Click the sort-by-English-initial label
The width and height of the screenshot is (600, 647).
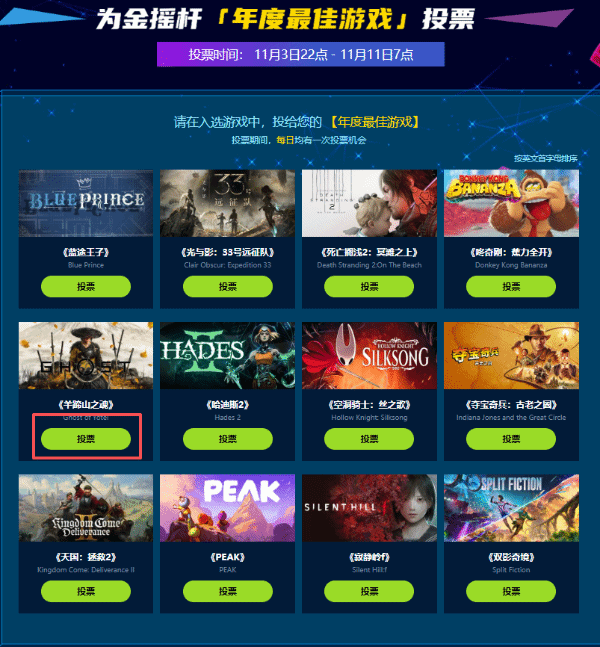[546, 158]
